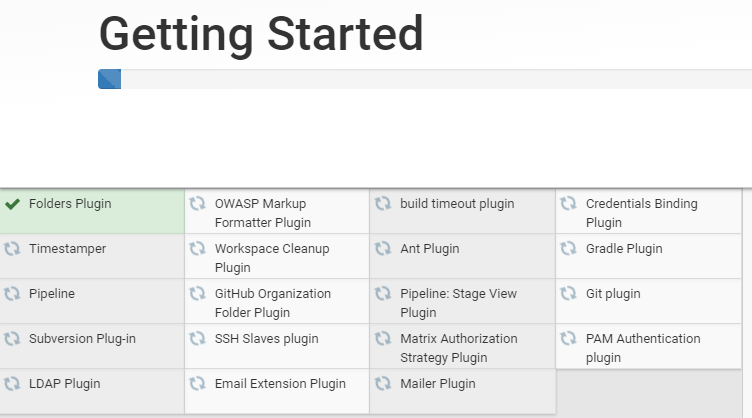Click the sync icon next to Subversion Plug-in
The height and width of the screenshot is (418, 752).
(13, 339)
